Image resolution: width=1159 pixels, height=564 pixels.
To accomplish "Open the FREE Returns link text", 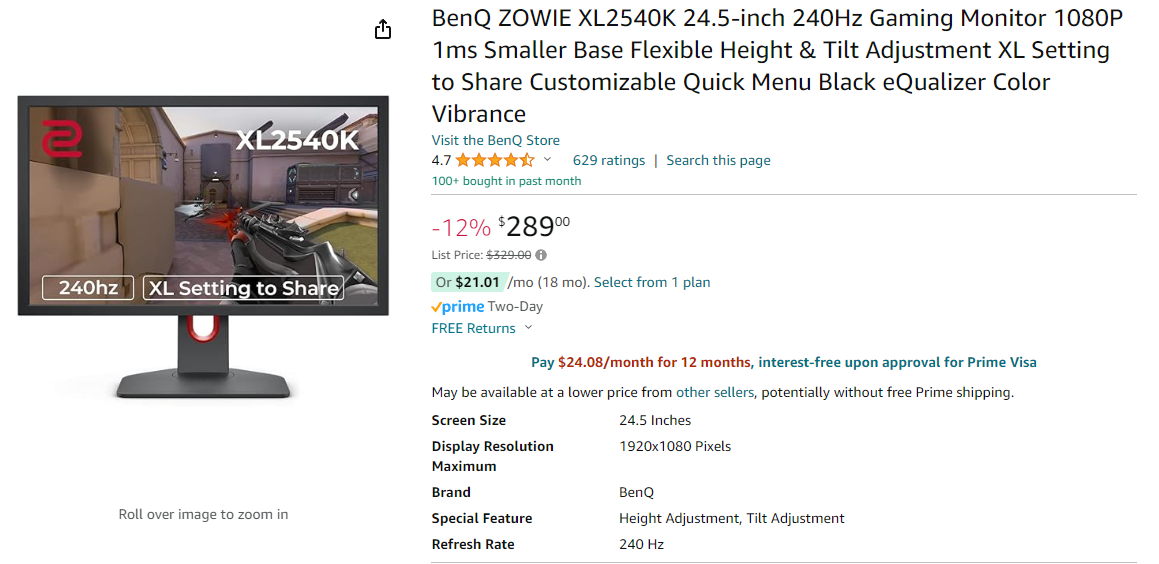I will point(473,328).
